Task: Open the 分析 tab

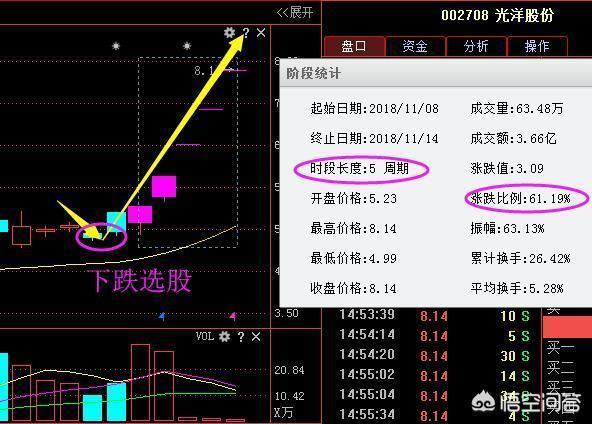Action: pyautogui.click(x=476, y=46)
